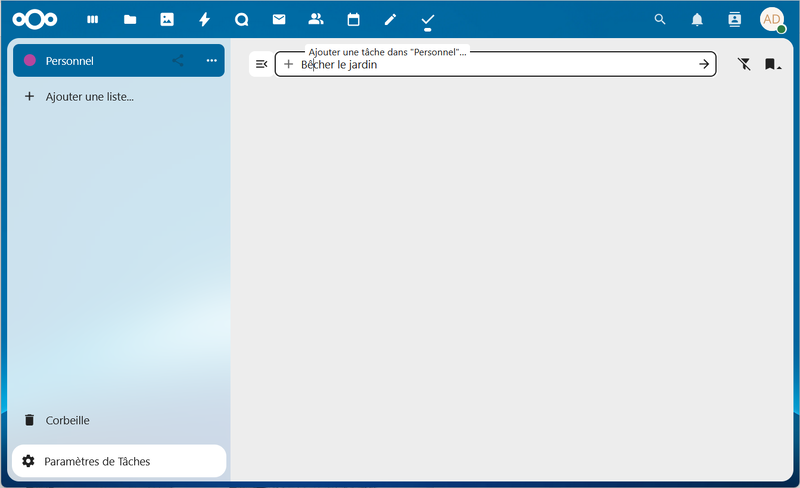Share the Personnel list
The height and width of the screenshot is (488, 800).
(178, 61)
